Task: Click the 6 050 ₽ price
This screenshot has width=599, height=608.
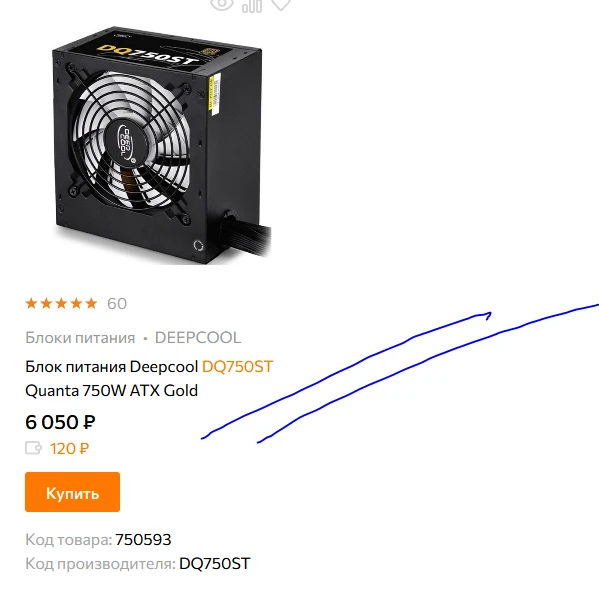Action: pyautogui.click(x=60, y=422)
